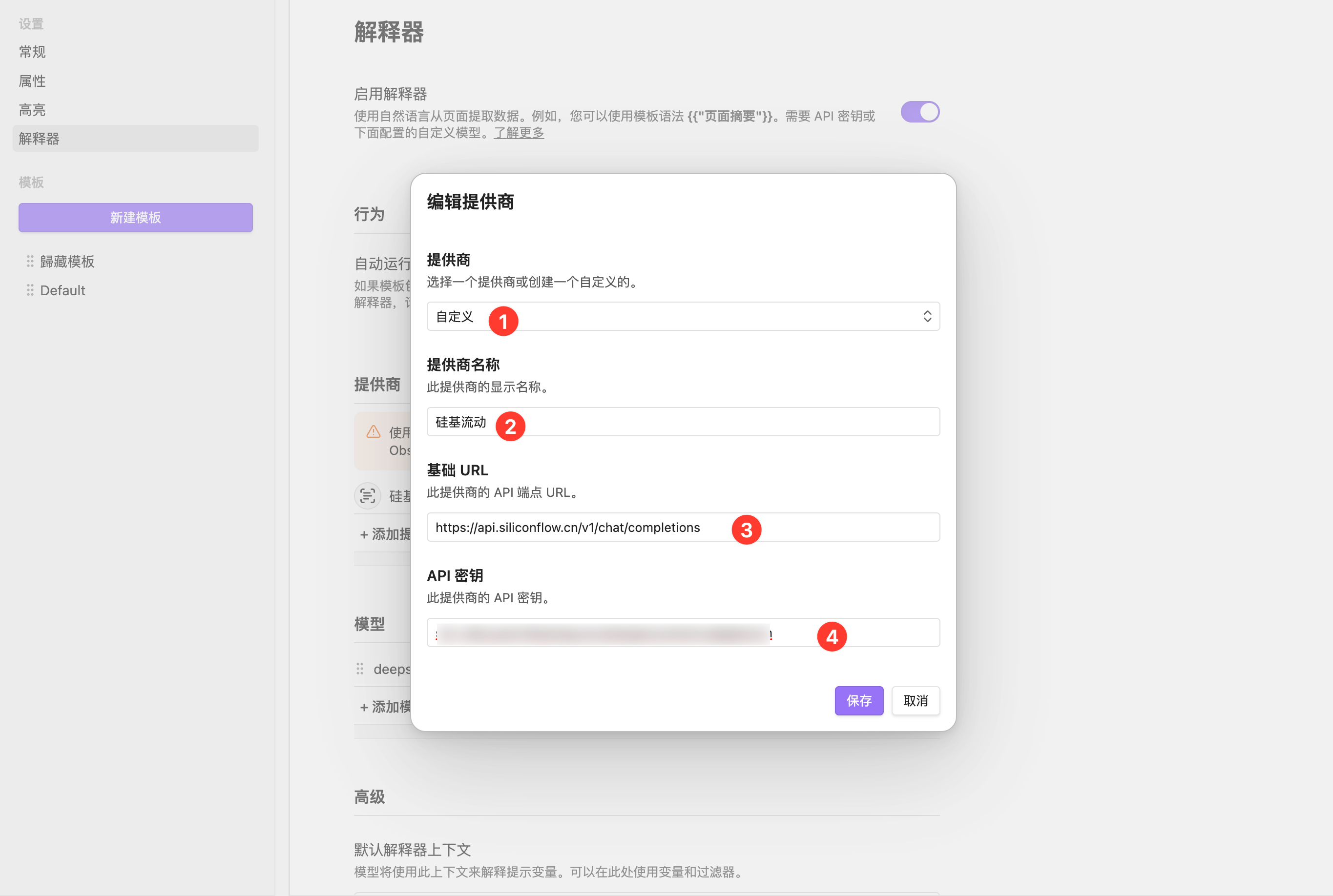
Task: Click the warning triangle icon in notice
Action: [x=373, y=432]
